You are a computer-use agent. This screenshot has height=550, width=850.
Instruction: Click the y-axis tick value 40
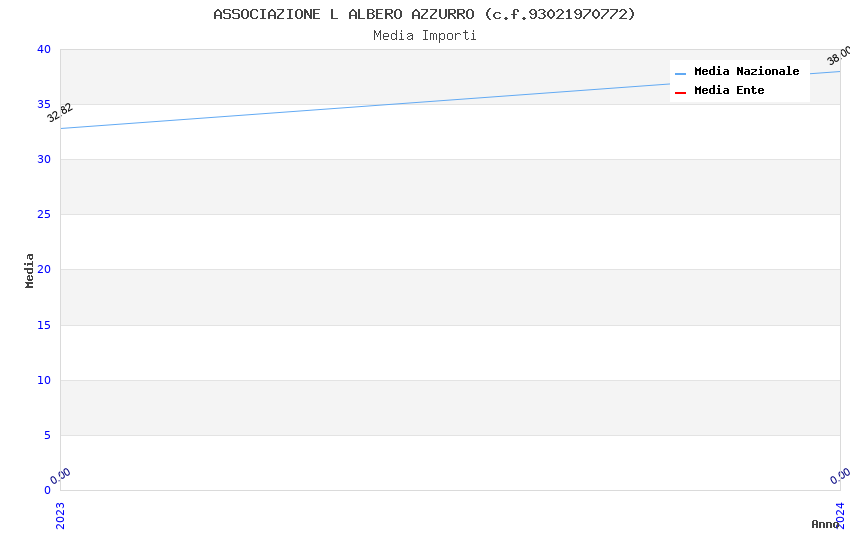44,49
